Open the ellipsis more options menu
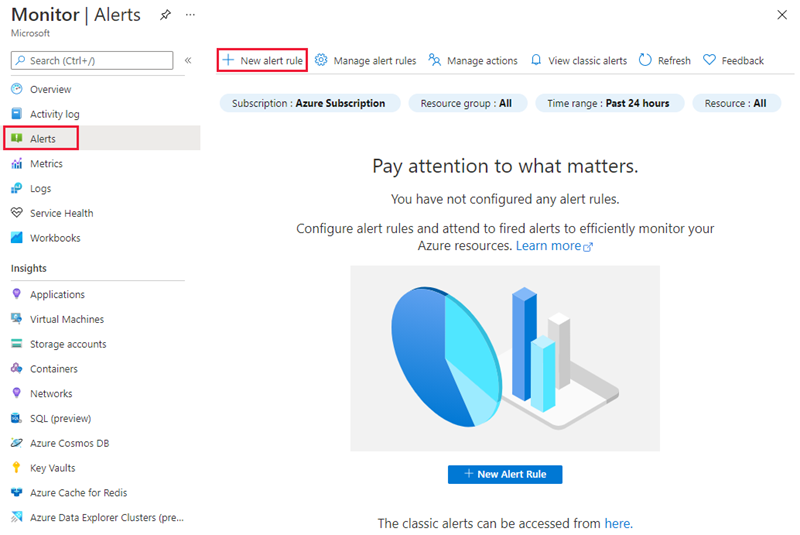This screenshot has width=800, height=535. [190, 15]
